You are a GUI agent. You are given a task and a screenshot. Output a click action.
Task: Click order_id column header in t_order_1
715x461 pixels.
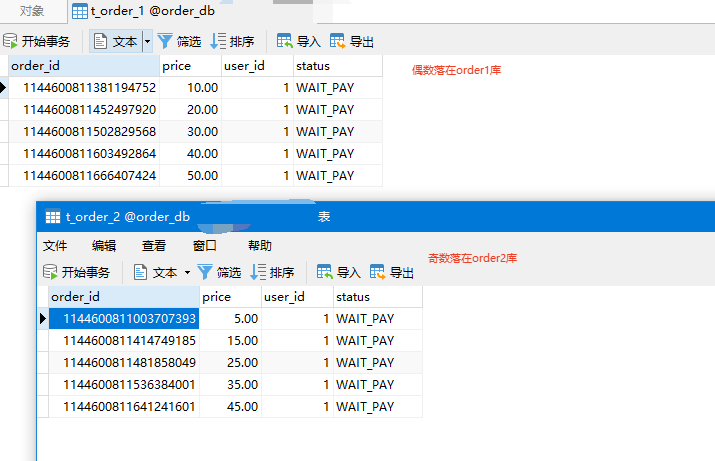84,66
